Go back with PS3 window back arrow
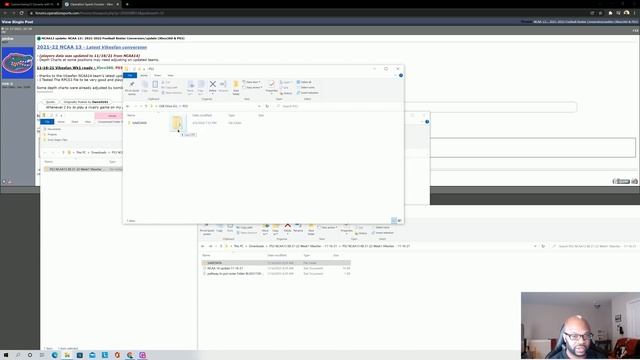 point(128,106)
